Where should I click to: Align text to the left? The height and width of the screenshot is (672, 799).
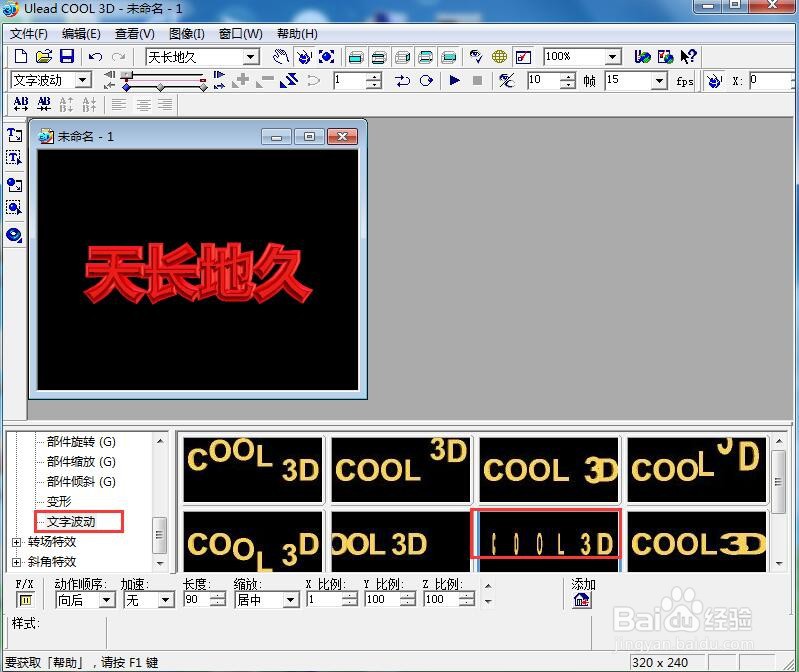[119, 105]
